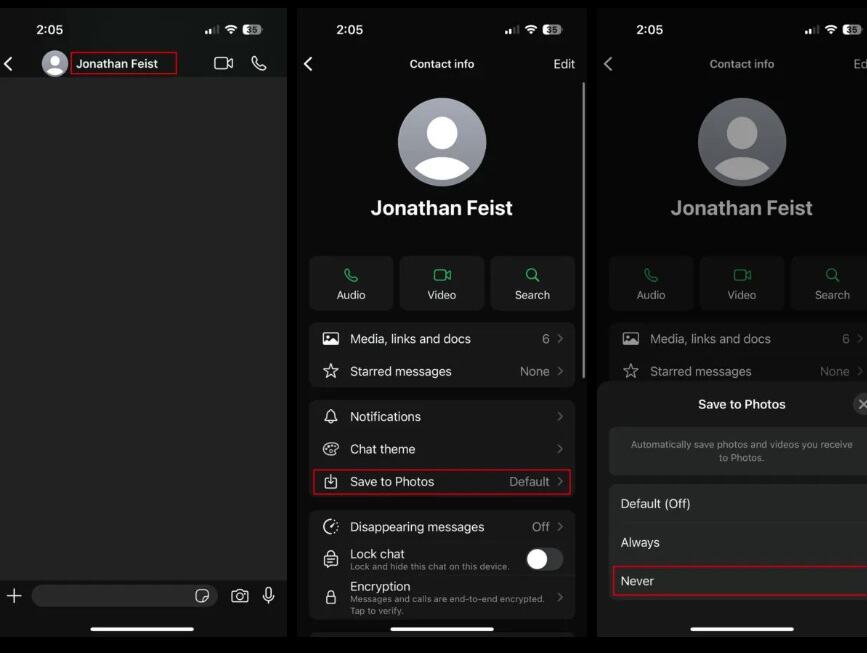Tap Media picture icon in middle screen
Image resolution: width=867 pixels, height=653 pixels.
(331, 339)
